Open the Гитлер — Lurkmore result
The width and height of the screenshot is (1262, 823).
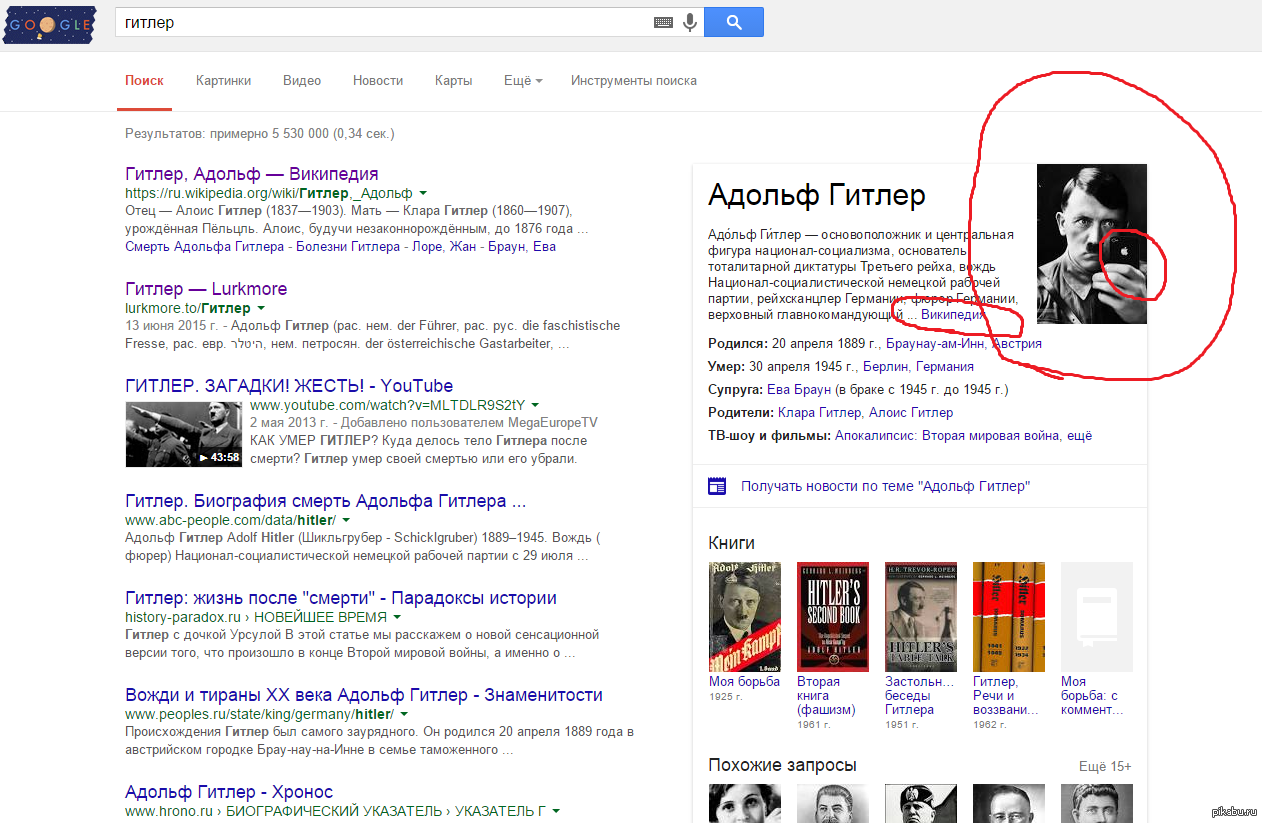[x=206, y=289]
